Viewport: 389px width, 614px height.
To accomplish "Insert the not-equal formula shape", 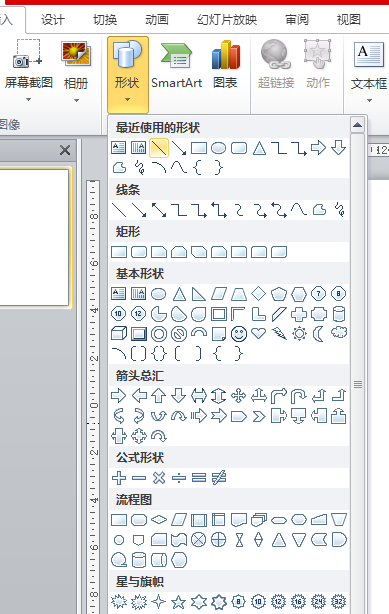I will click(219, 478).
